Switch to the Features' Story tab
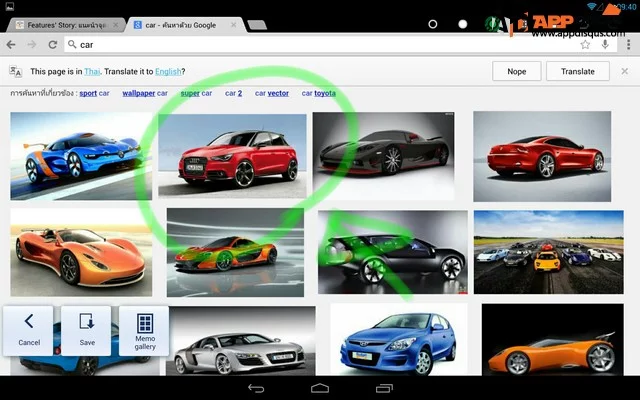Screen dimensions: 640x400 coord(66,25)
